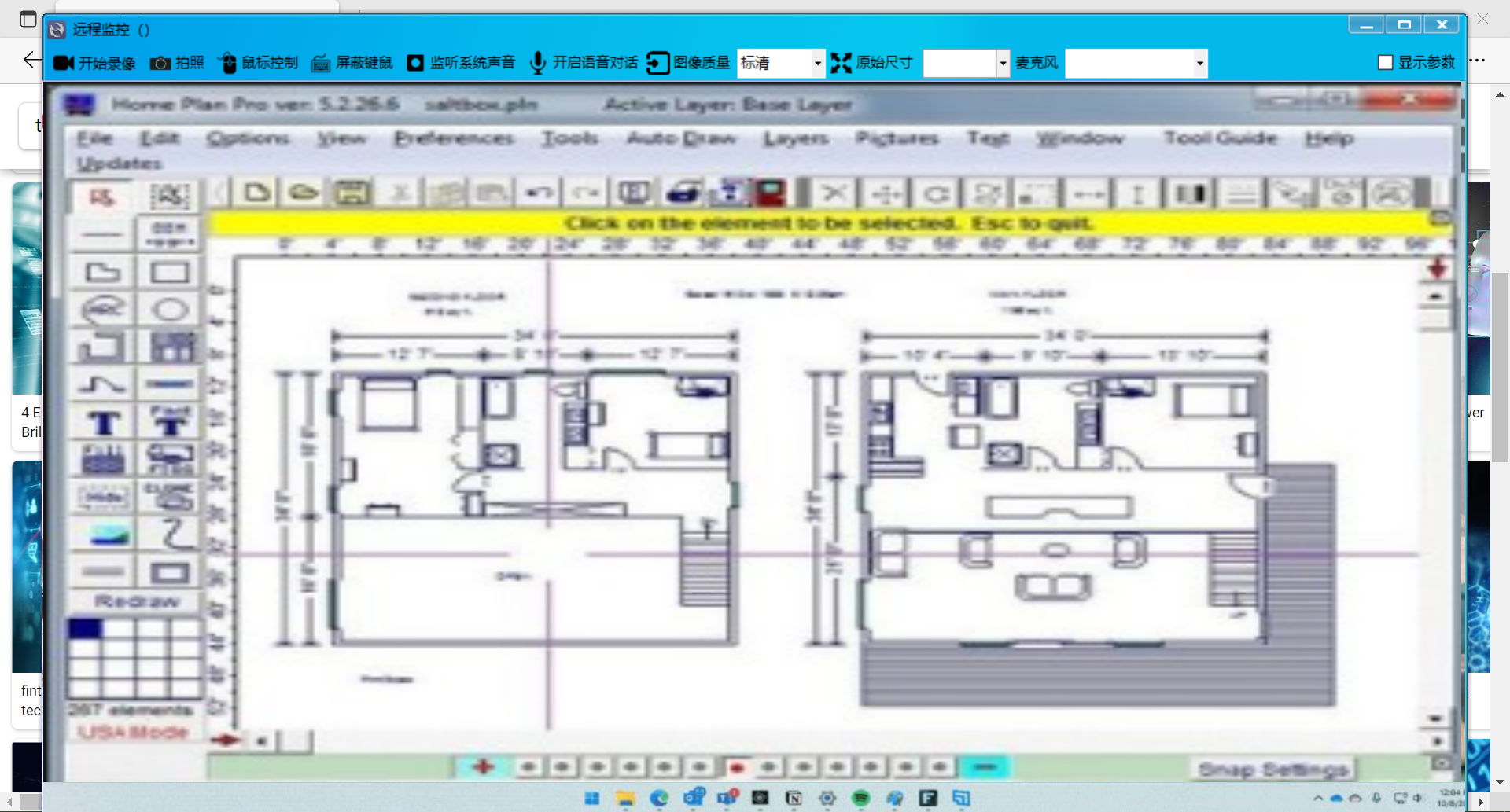
Task: Open the 图像质量 quality dropdown
Action: point(817,63)
